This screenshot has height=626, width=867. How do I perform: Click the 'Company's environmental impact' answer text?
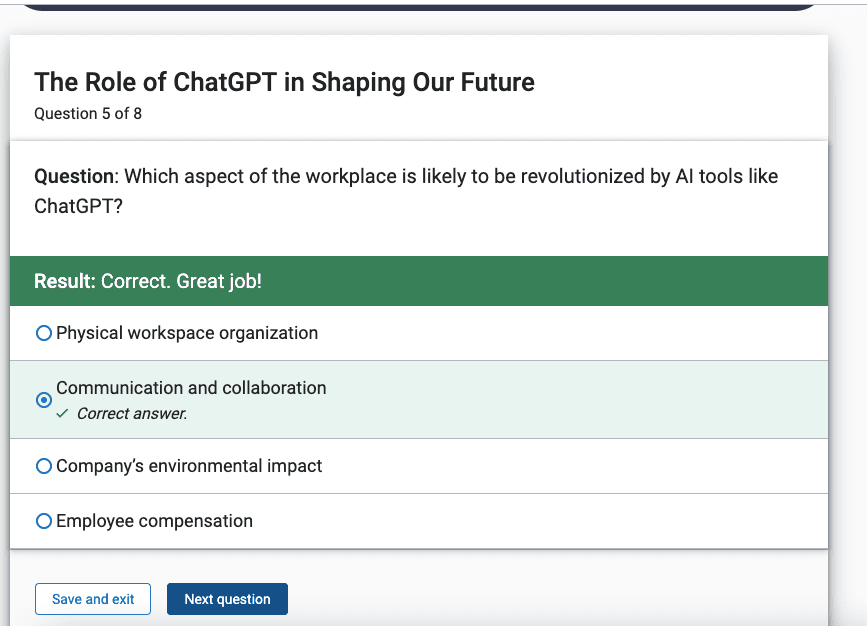point(189,466)
